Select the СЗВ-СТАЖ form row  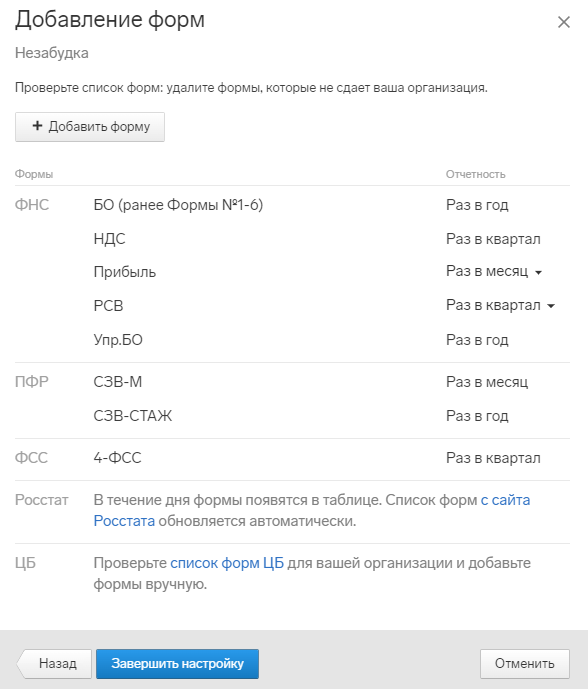[x=292, y=416]
